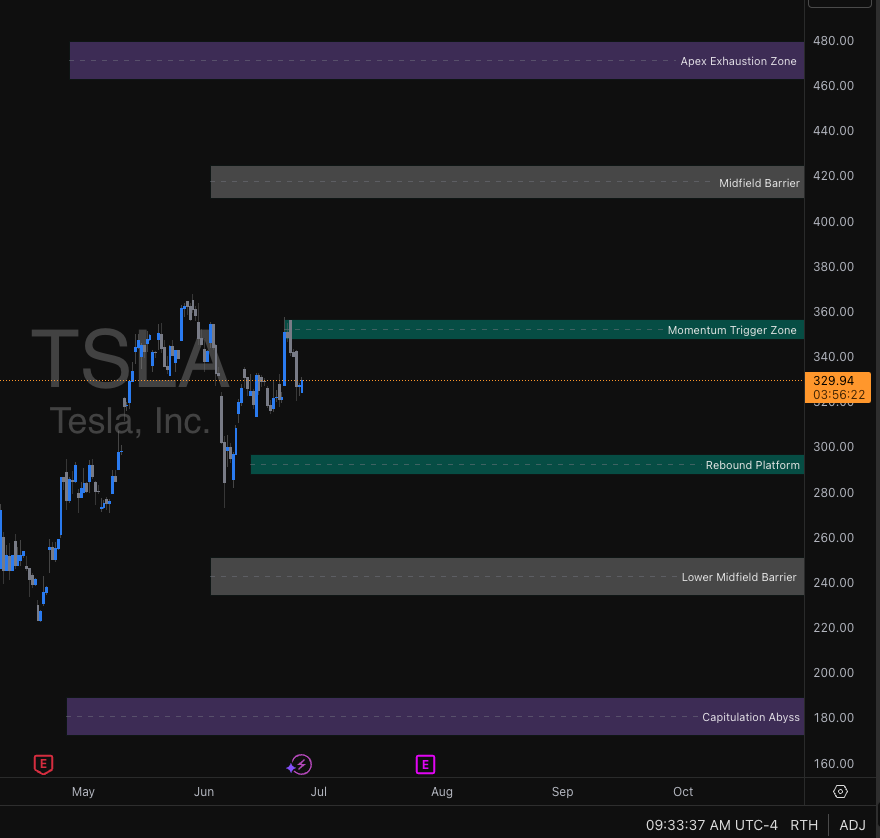The height and width of the screenshot is (838, 880).
Task: Click the Oct label on time axis
Action: click(x=683, y=791)
